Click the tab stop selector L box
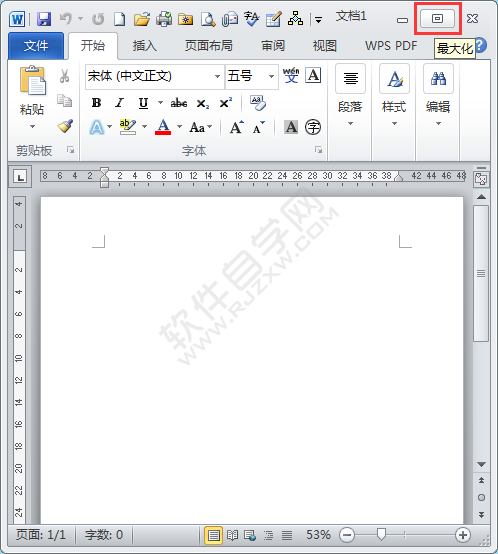This screenshot has width=498, height=554. pyautogui.click(x=20, y=177)
